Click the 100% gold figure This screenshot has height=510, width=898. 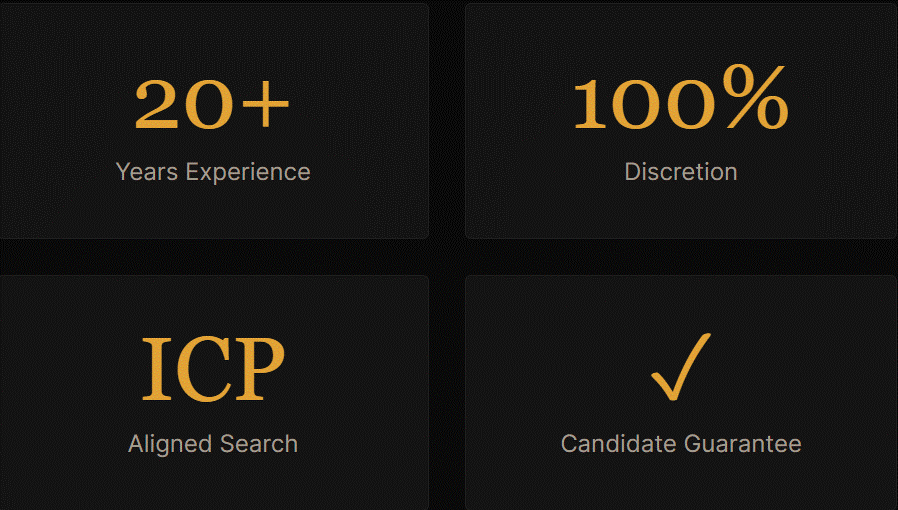[x=681, y=97]
